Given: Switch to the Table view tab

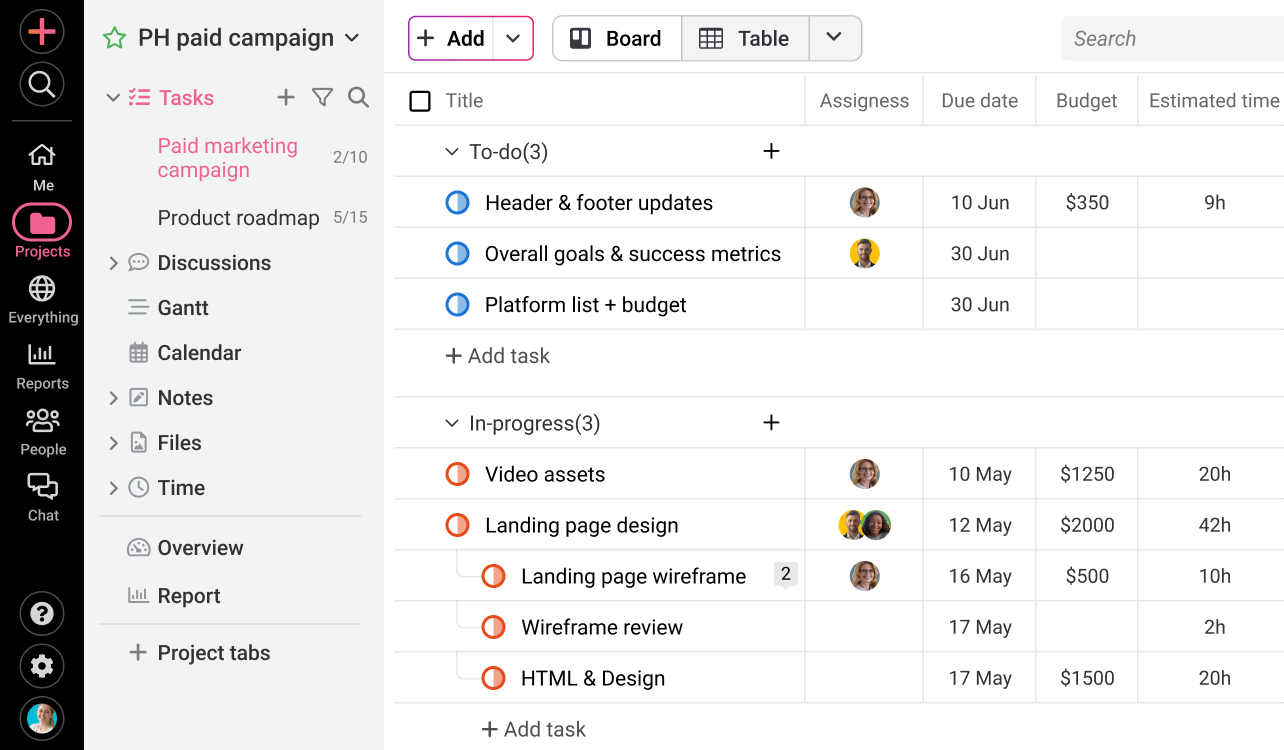Looking at the screenshot, I should (x=745, y=38).
